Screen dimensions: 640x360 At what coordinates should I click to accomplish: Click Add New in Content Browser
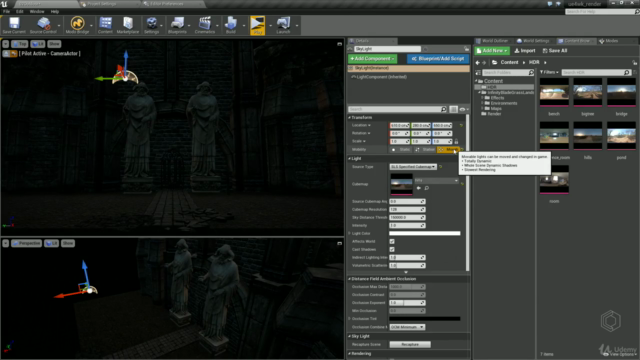[x=492, y=51]
